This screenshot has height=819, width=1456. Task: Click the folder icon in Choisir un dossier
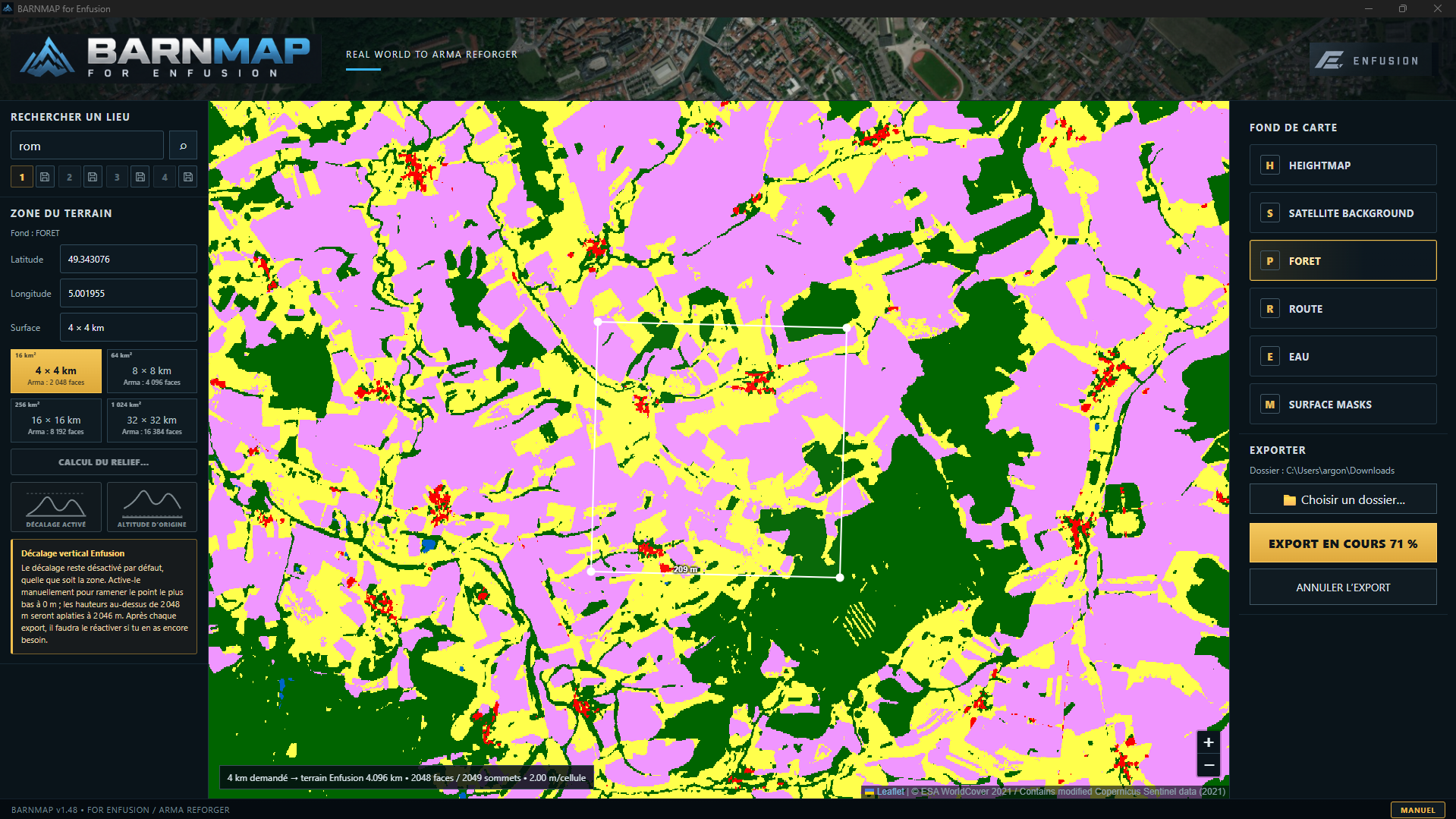[1289, 500]
